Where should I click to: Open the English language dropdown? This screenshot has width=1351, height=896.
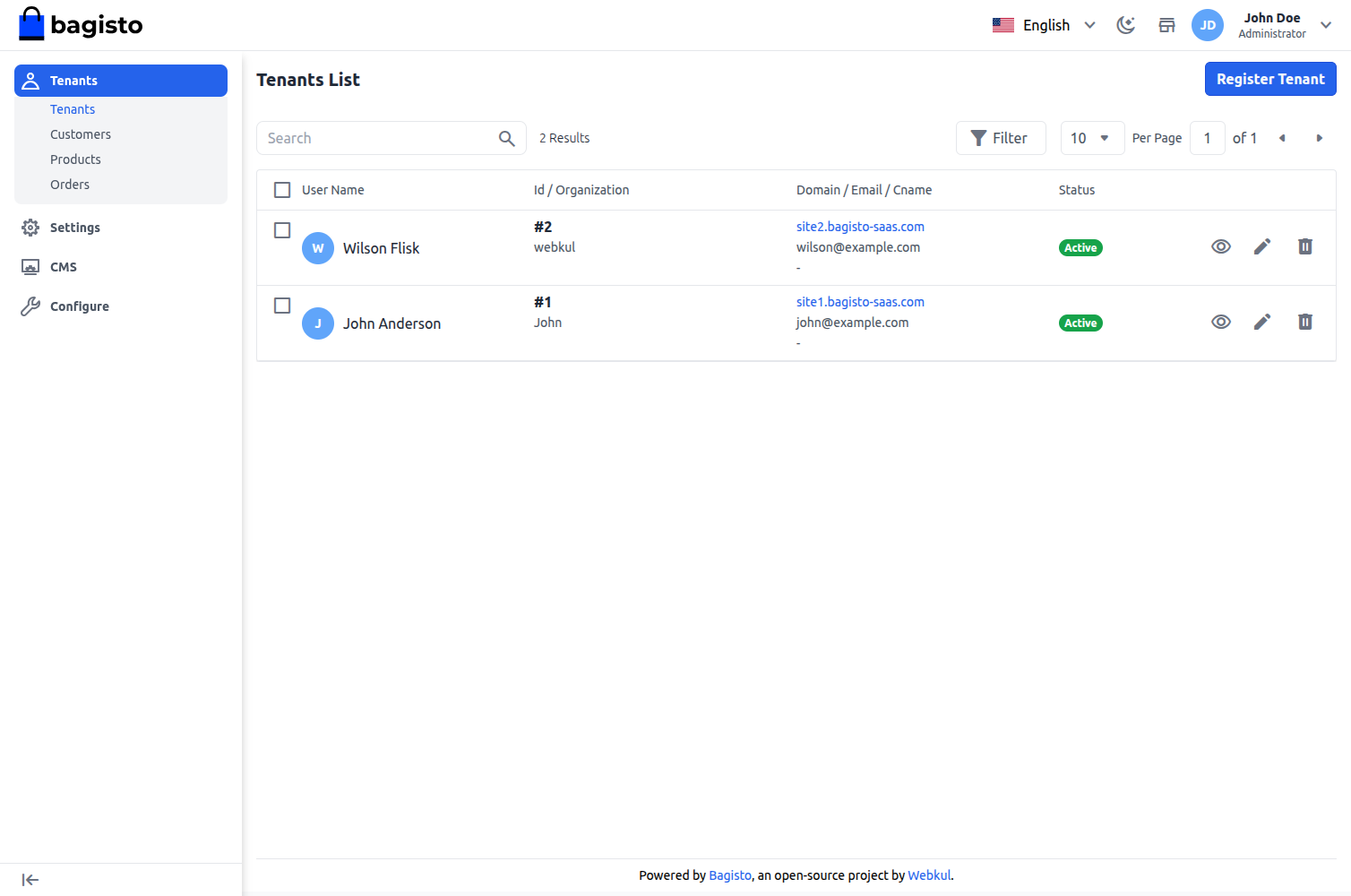(x=1045, y=25)
